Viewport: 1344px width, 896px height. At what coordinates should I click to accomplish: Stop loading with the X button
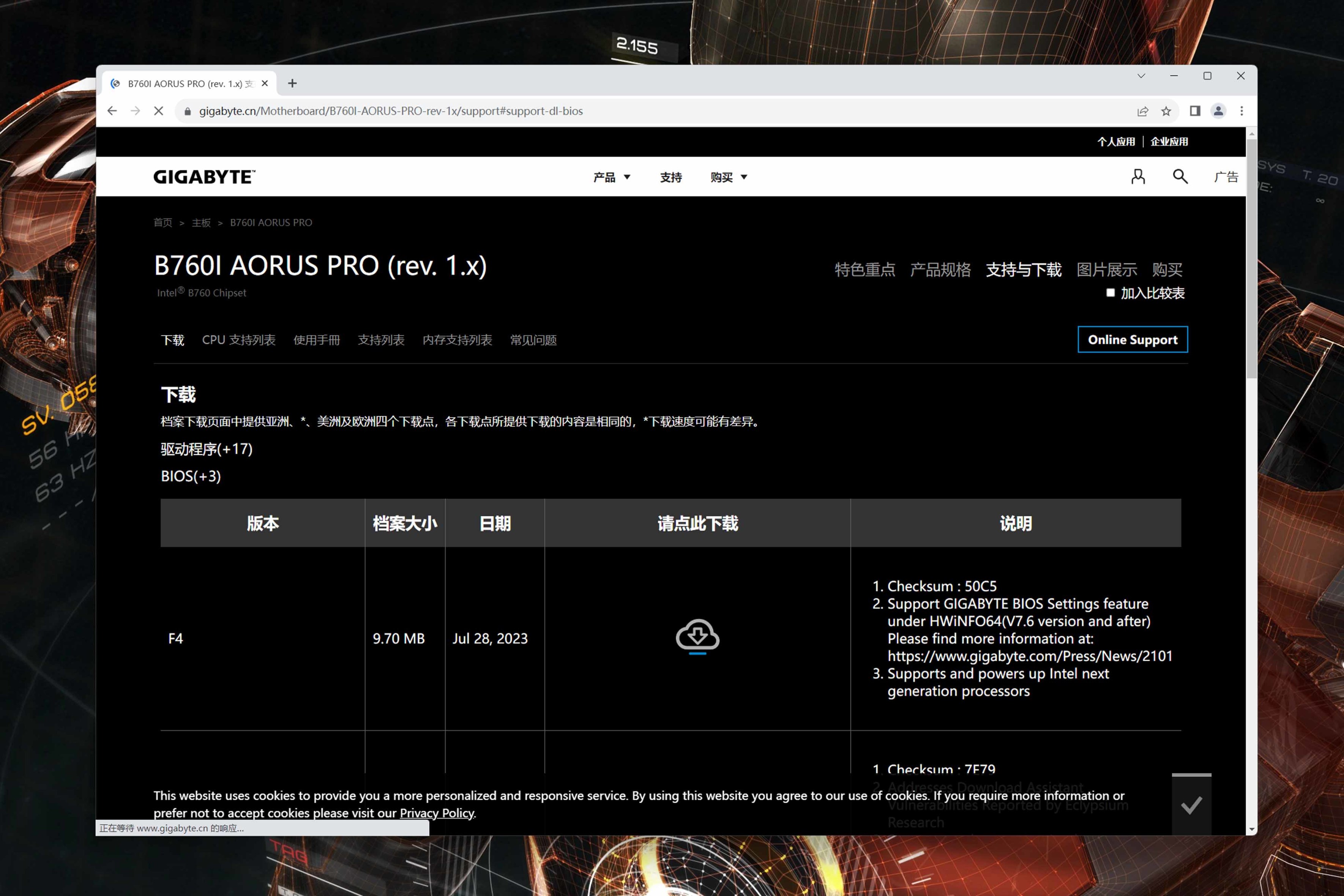159,111
